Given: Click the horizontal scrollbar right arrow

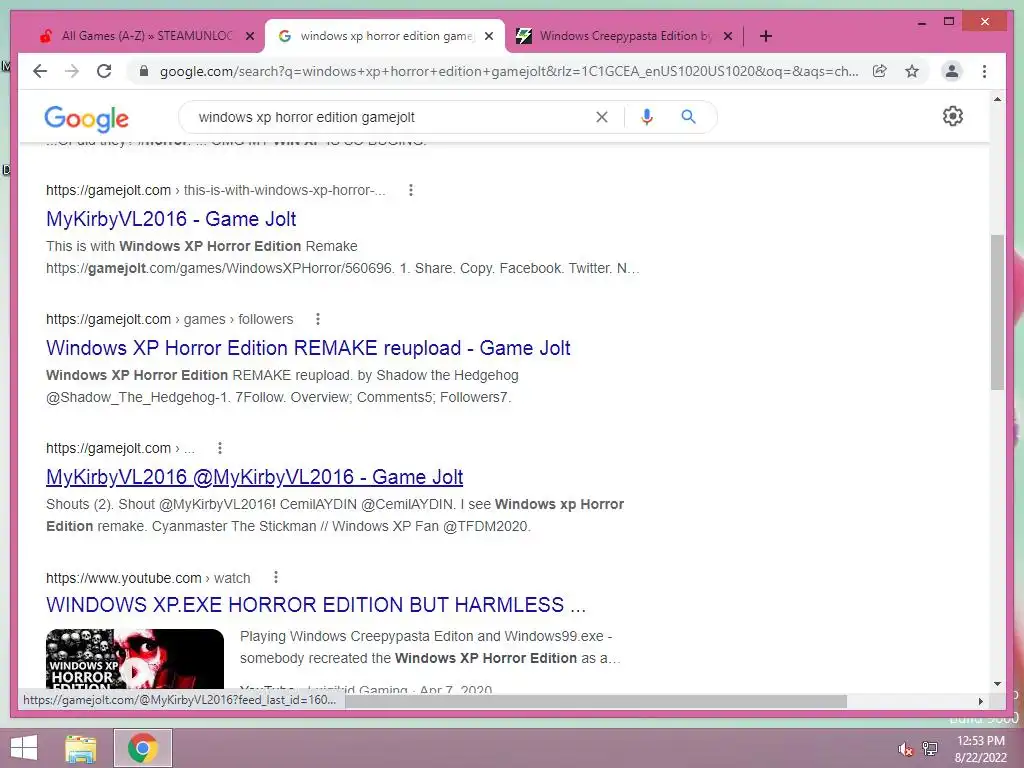Looking at the screenshot, I should [x=980, y=701].
